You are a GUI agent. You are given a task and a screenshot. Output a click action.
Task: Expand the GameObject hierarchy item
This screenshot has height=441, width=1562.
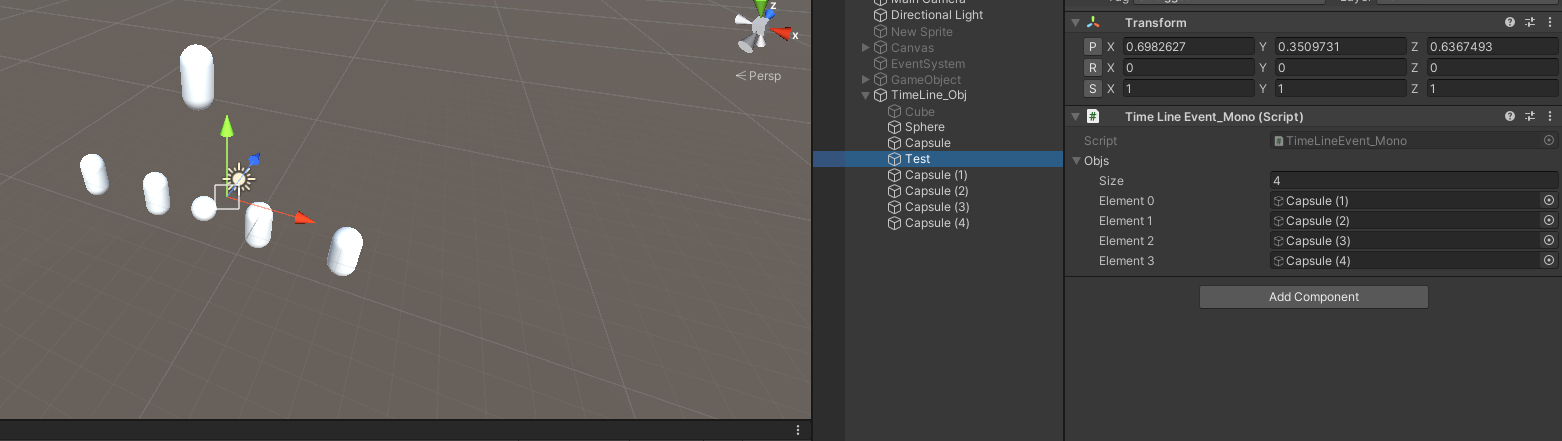[x=866, y=80]
